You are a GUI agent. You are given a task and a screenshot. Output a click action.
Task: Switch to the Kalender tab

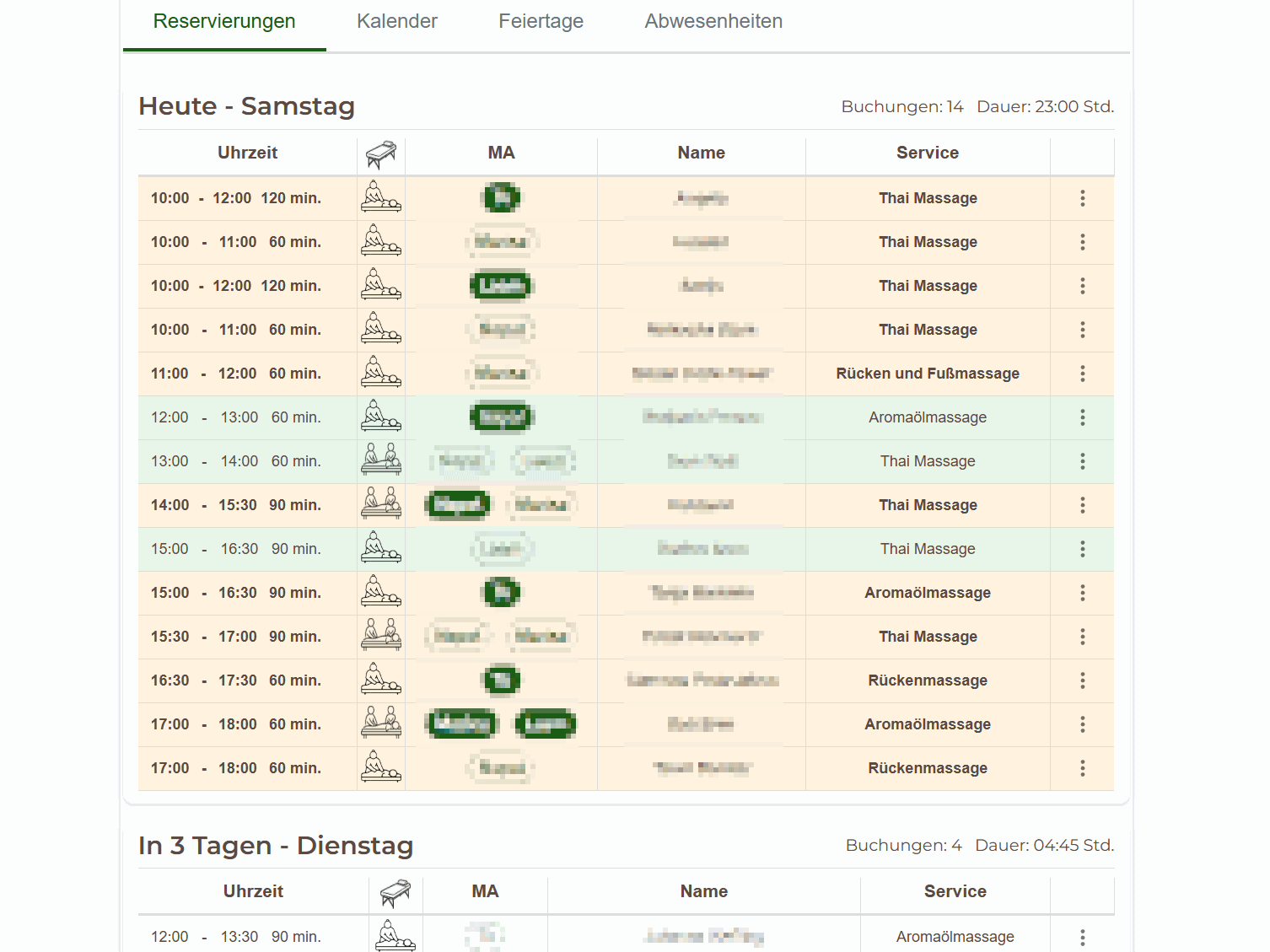point(396,21)
